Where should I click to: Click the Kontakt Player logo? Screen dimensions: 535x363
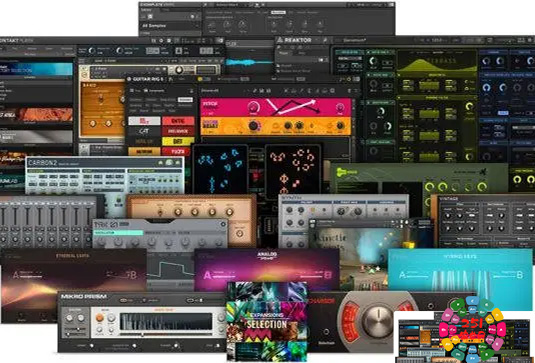coord(16,41)
